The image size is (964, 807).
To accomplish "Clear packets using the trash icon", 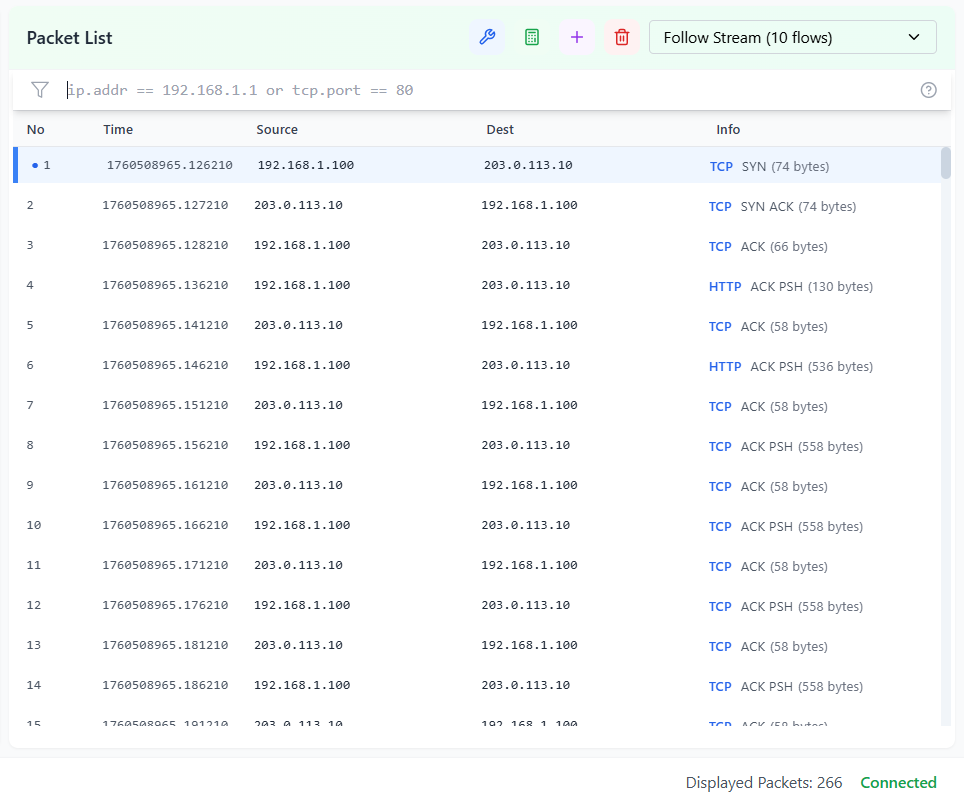I will point(621,37).
